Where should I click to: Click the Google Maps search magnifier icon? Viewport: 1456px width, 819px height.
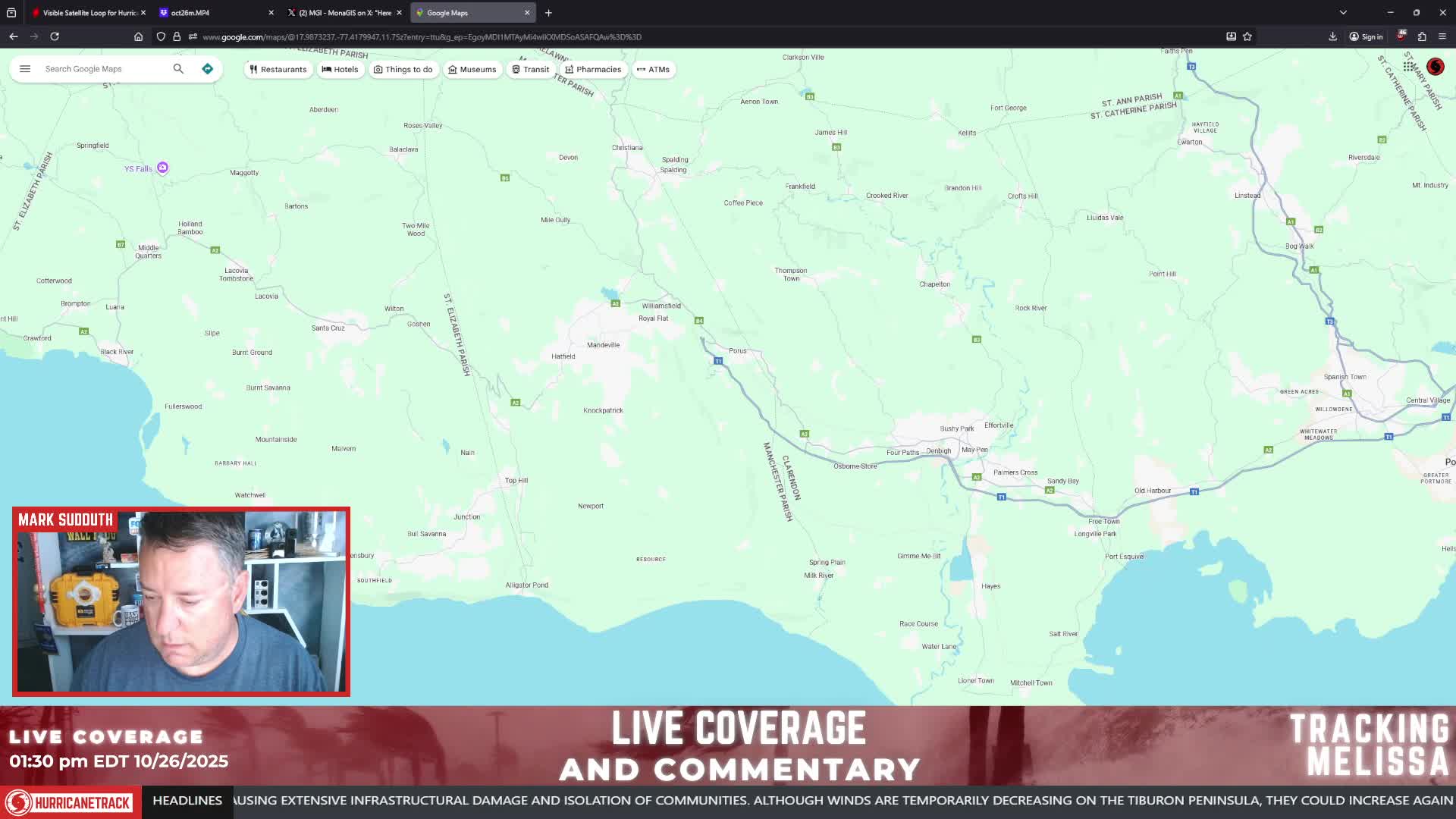[178, 69]
